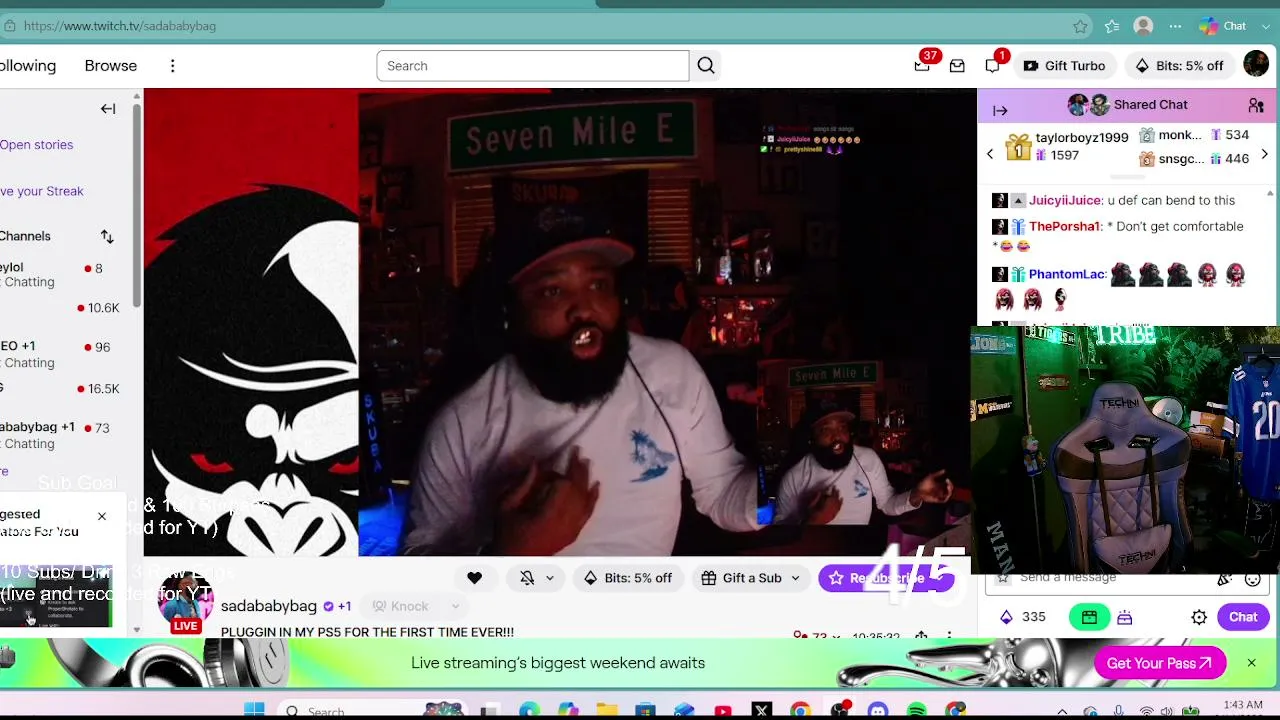Open the chat community users icon

pos(1256,105)
